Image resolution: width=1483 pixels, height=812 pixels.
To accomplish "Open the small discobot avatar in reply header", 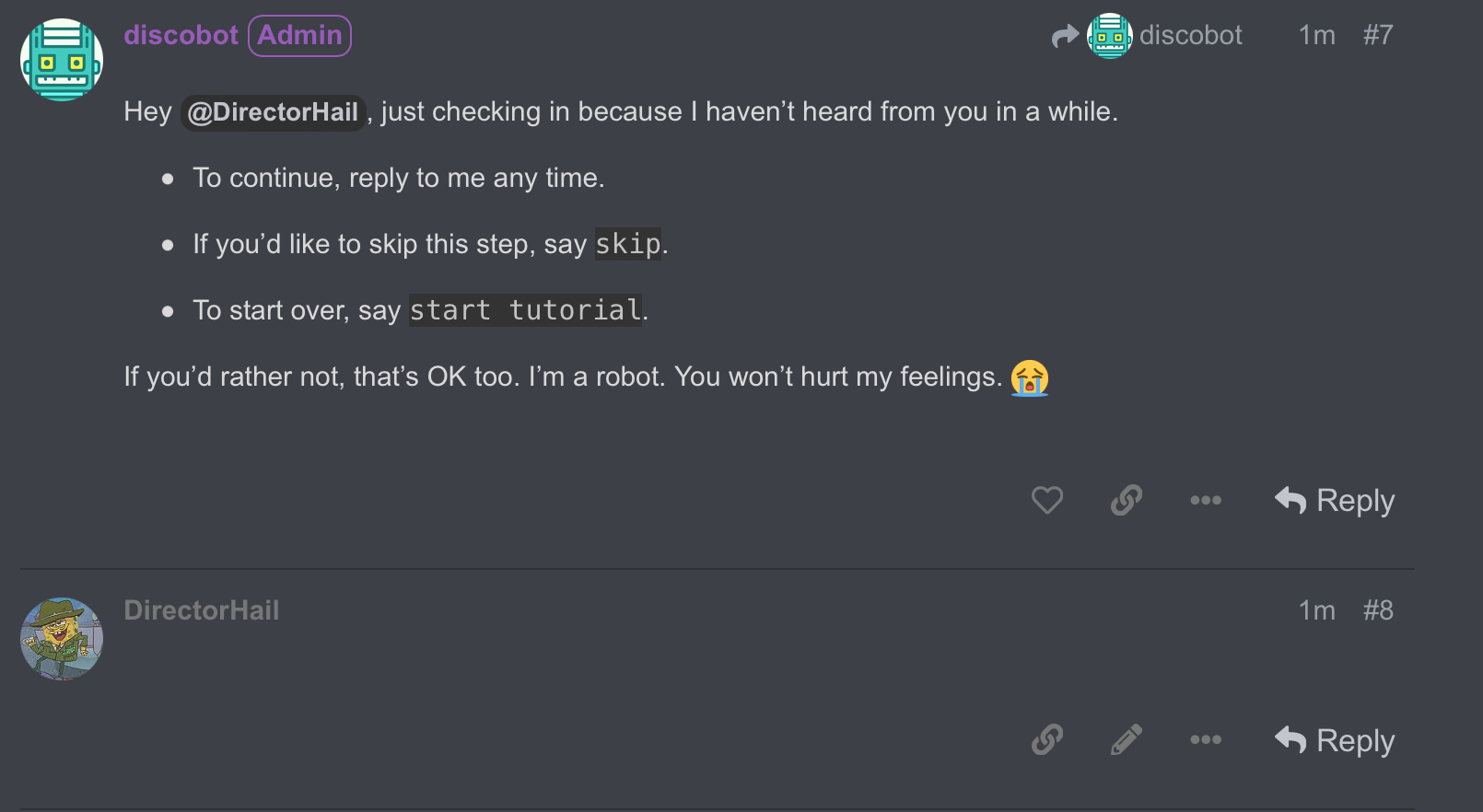I will click(x=1110, y=36).
